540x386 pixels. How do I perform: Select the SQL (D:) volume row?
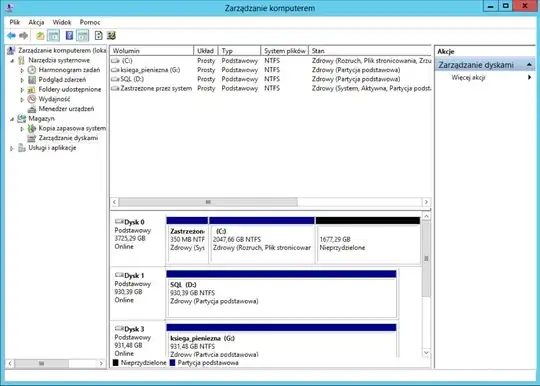coord(271,79)
